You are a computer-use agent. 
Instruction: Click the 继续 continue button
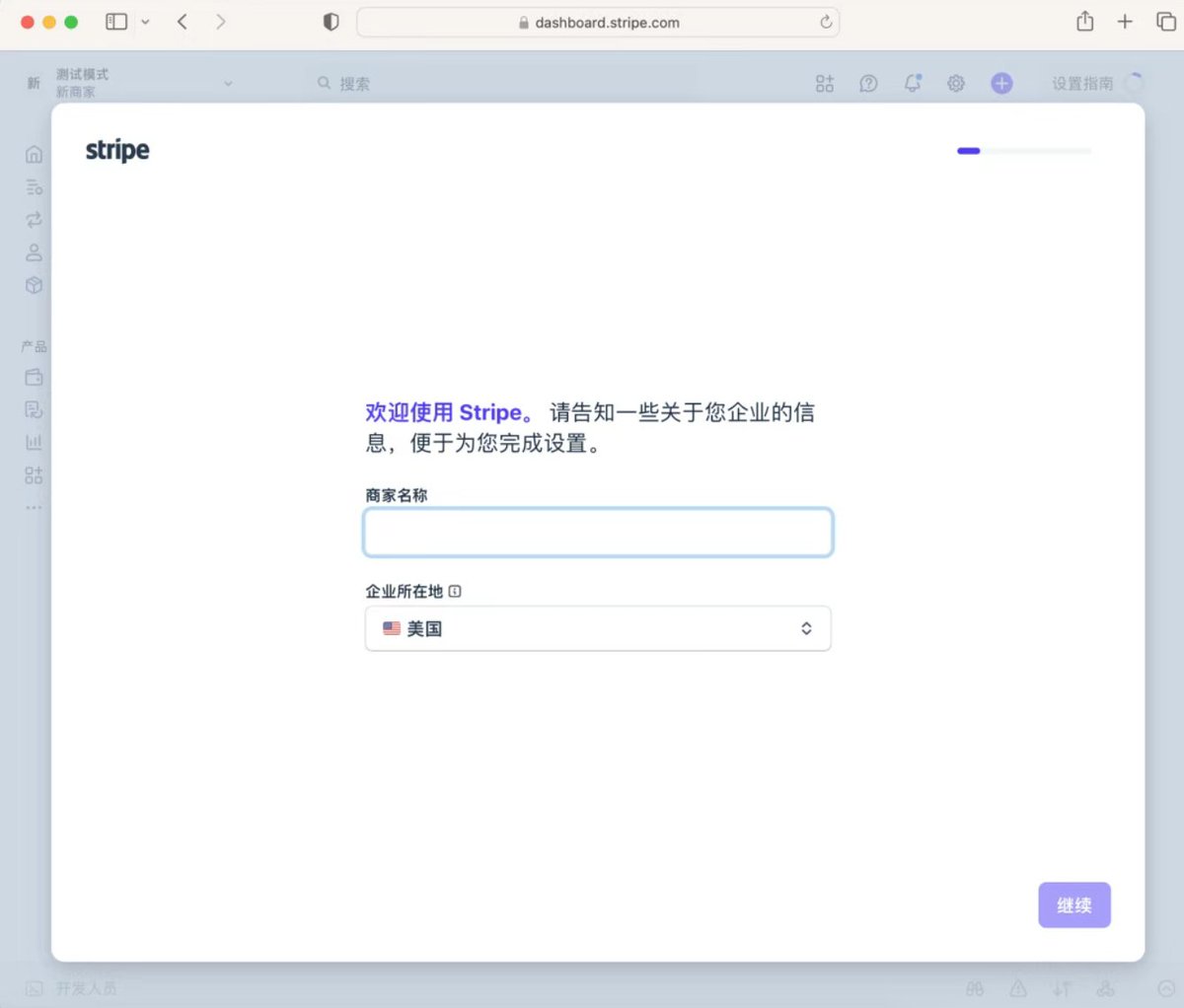click(x=1074, y=904)
